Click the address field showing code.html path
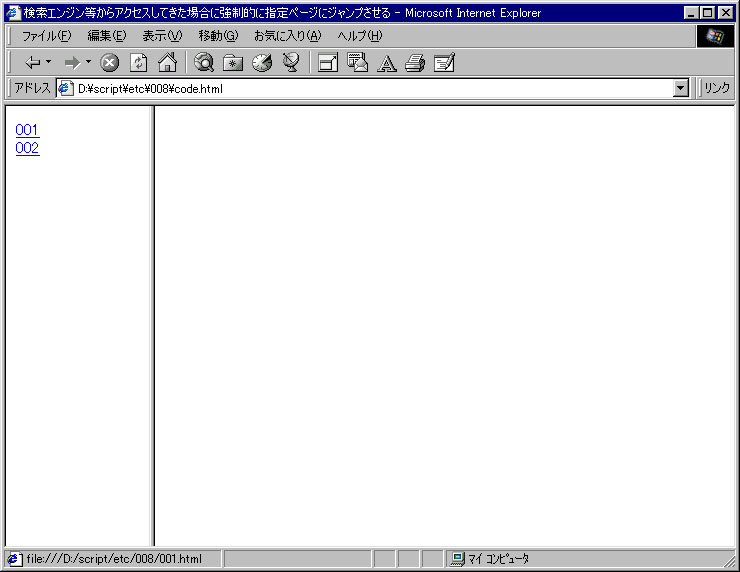 pyautogui.click(x=373, y=88)
